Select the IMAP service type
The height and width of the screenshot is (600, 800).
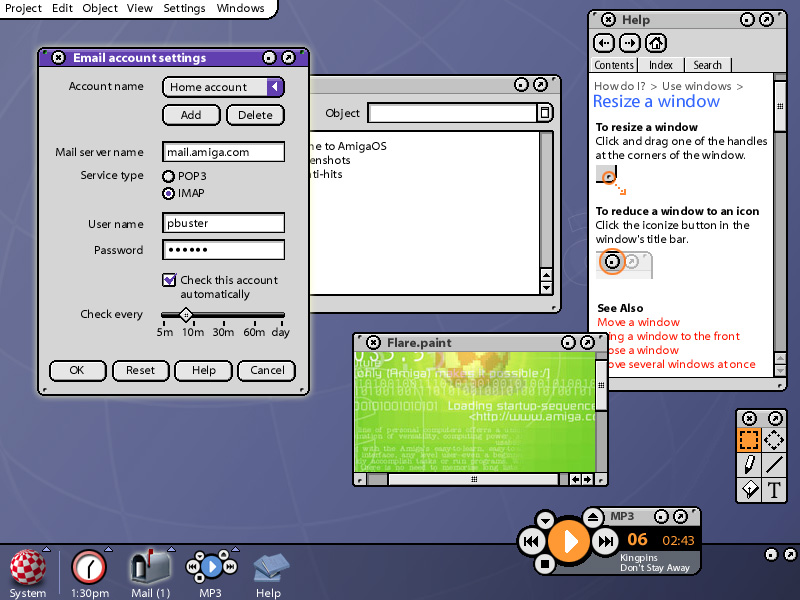(169, 193)
